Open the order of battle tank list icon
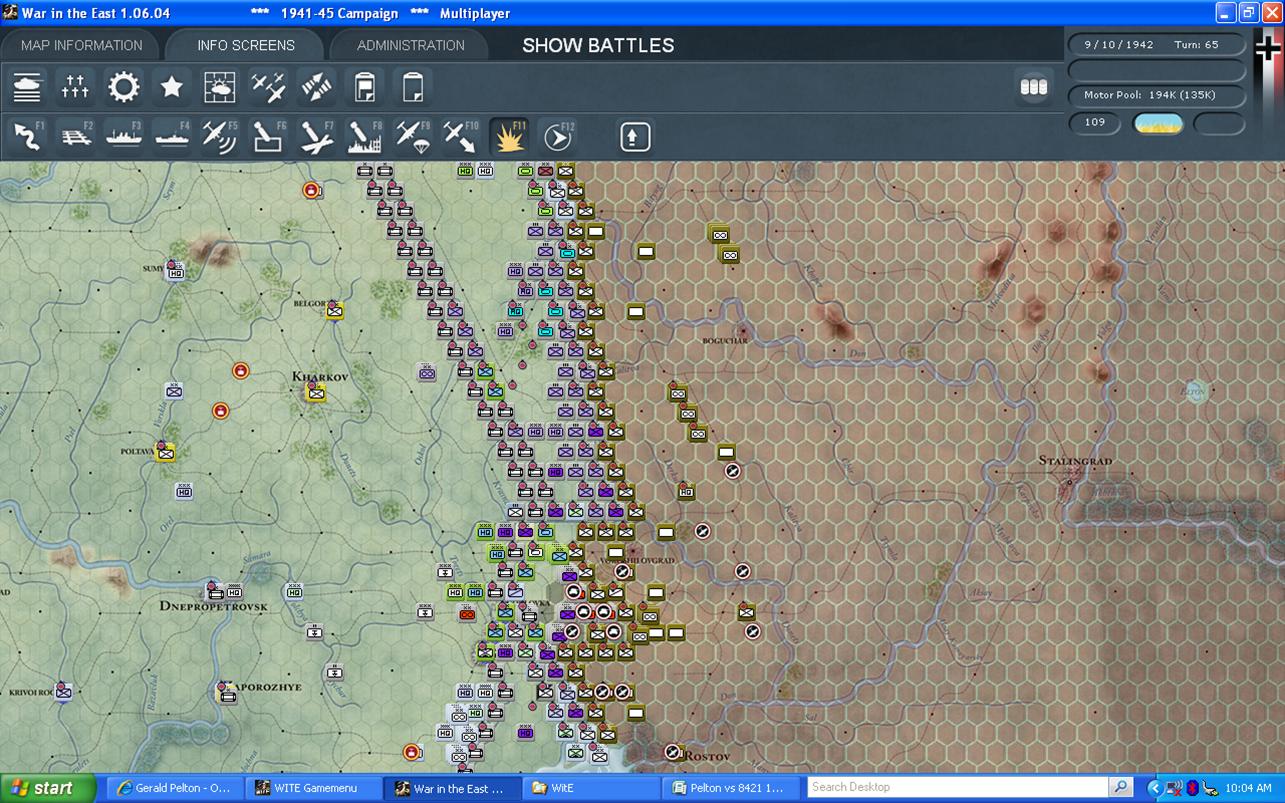Viewport: 1285px width, 803px height. point(27,87)
